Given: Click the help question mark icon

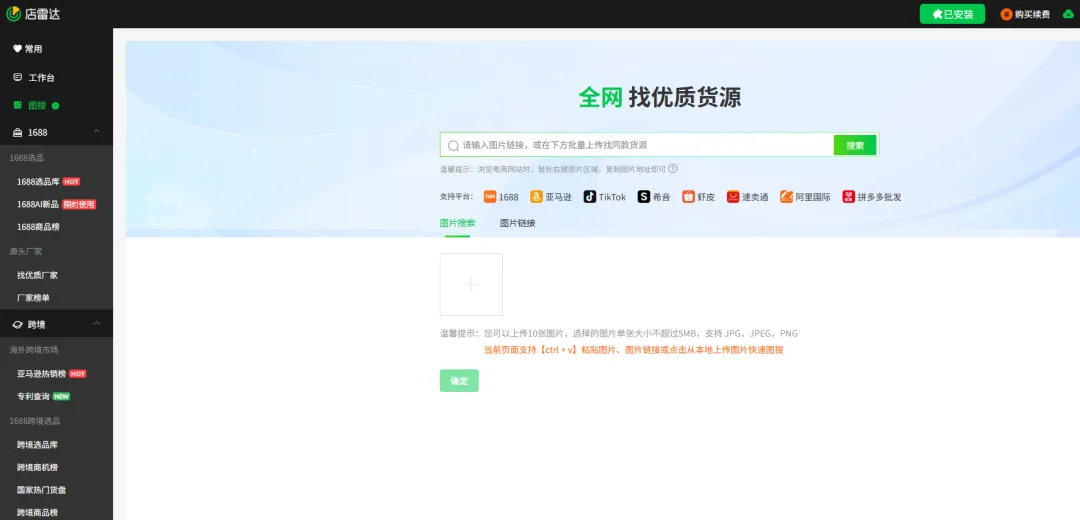Looking at the screenshot, I should [673, 168].
